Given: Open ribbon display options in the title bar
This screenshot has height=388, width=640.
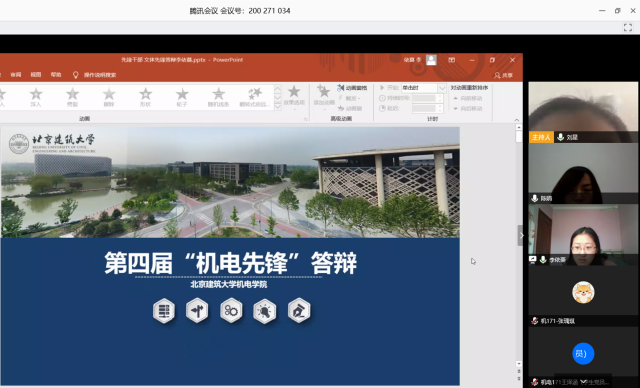Looking at the screenshot, I should click(x=451, y=60).
